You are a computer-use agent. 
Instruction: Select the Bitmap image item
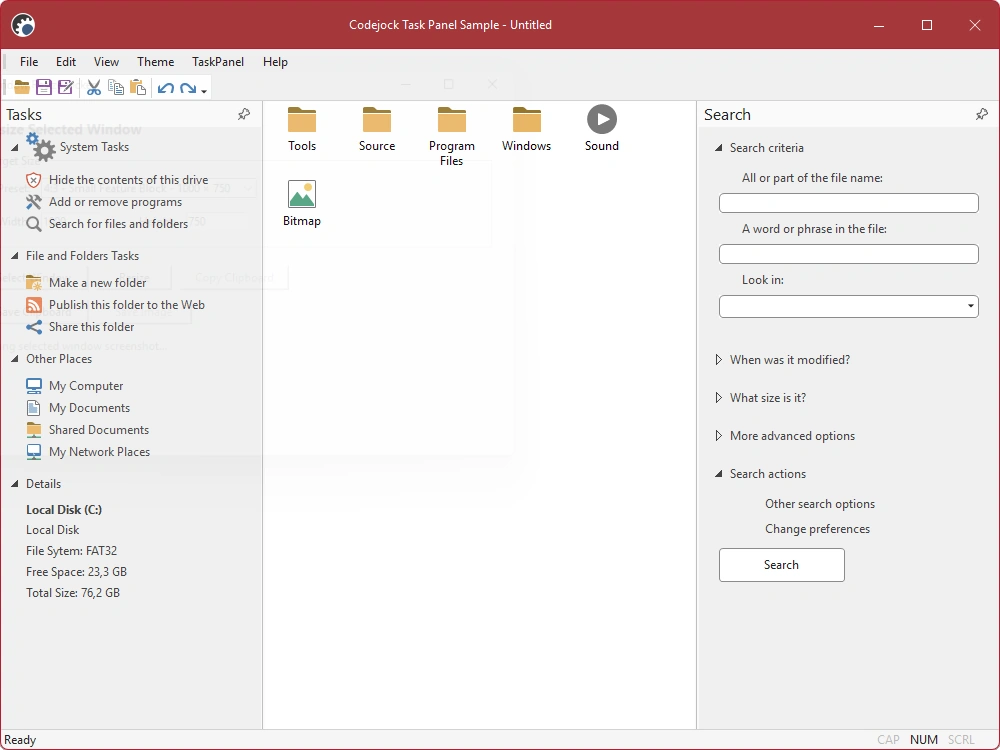(302, 204)
